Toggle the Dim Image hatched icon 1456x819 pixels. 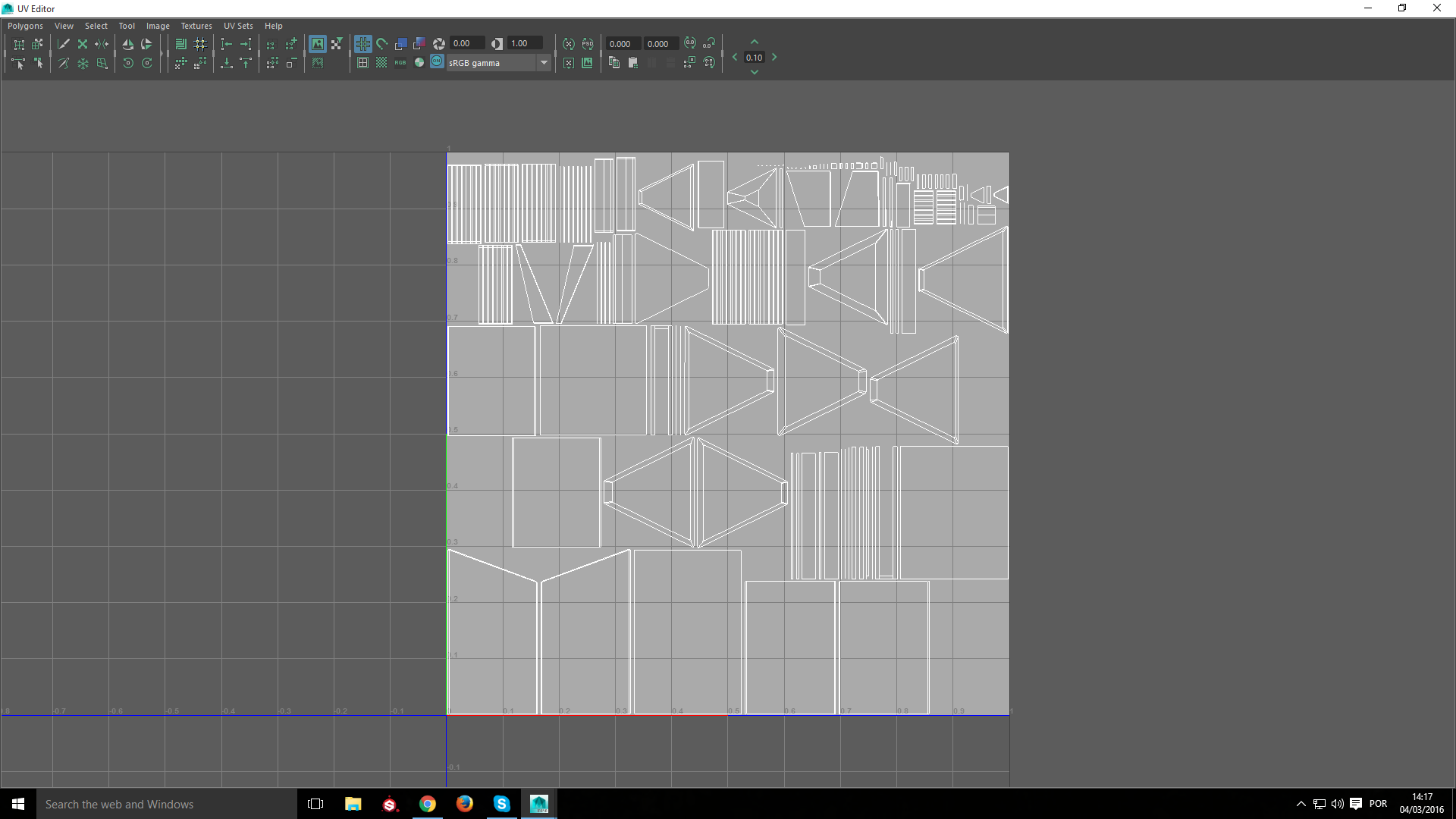[318, 64]
